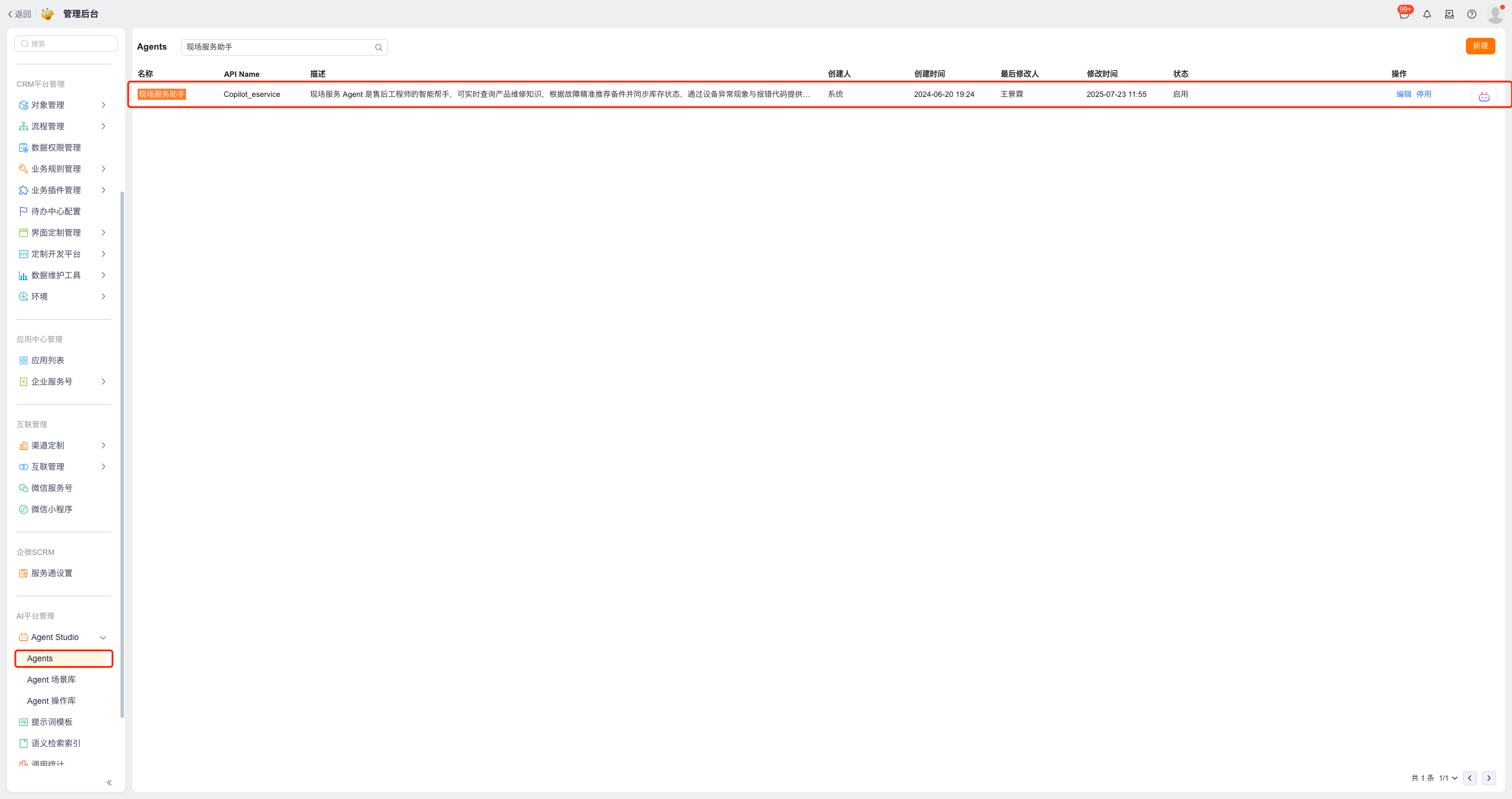Open the 1/1 page selector dropdown
This screenshot has height=799, width=1512.
point(1448,778)
